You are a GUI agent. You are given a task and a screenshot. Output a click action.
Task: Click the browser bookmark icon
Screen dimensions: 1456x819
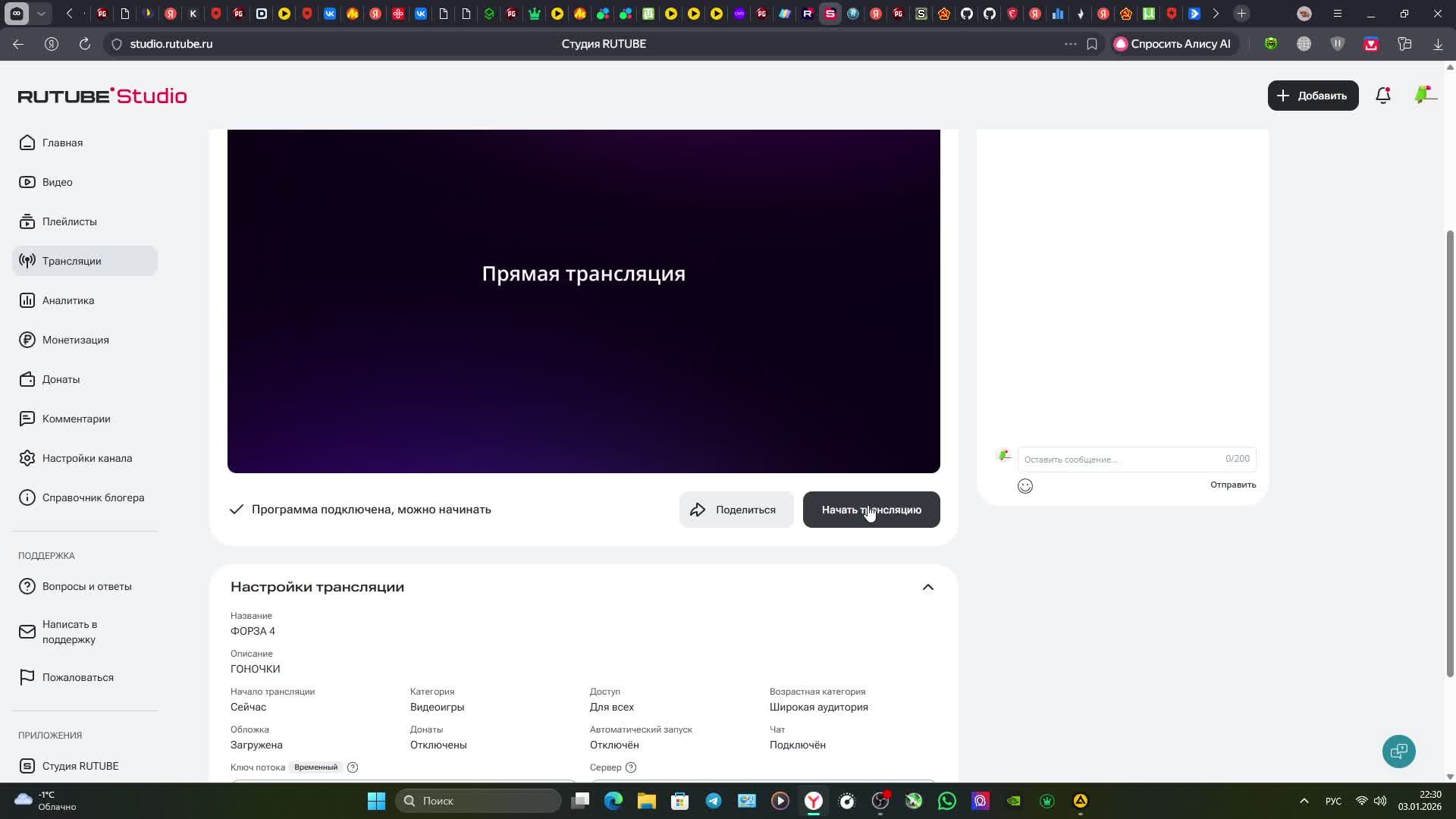click(x=1092, y=44)
